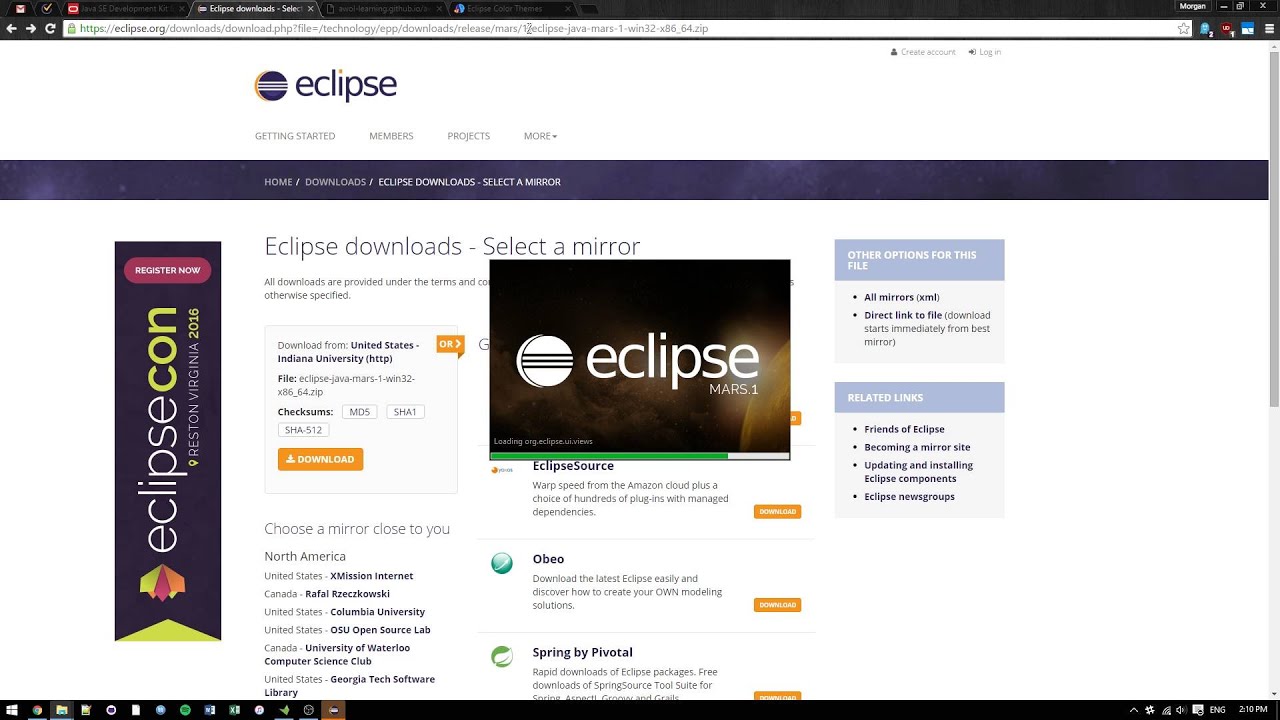The image size is (1280, 720).
Task: Open Updating and installing Eclipse components link
Action: pos(918,472)
